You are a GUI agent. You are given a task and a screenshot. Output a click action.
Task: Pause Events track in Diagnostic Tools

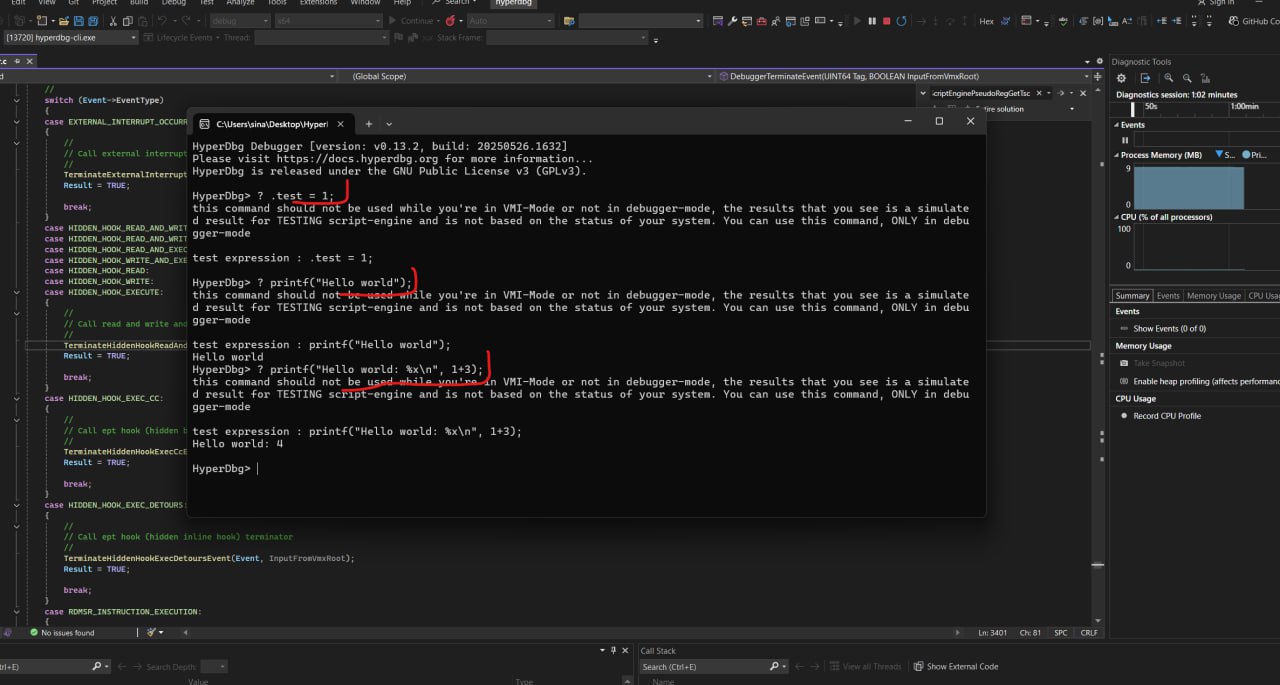coord(1125,140)
